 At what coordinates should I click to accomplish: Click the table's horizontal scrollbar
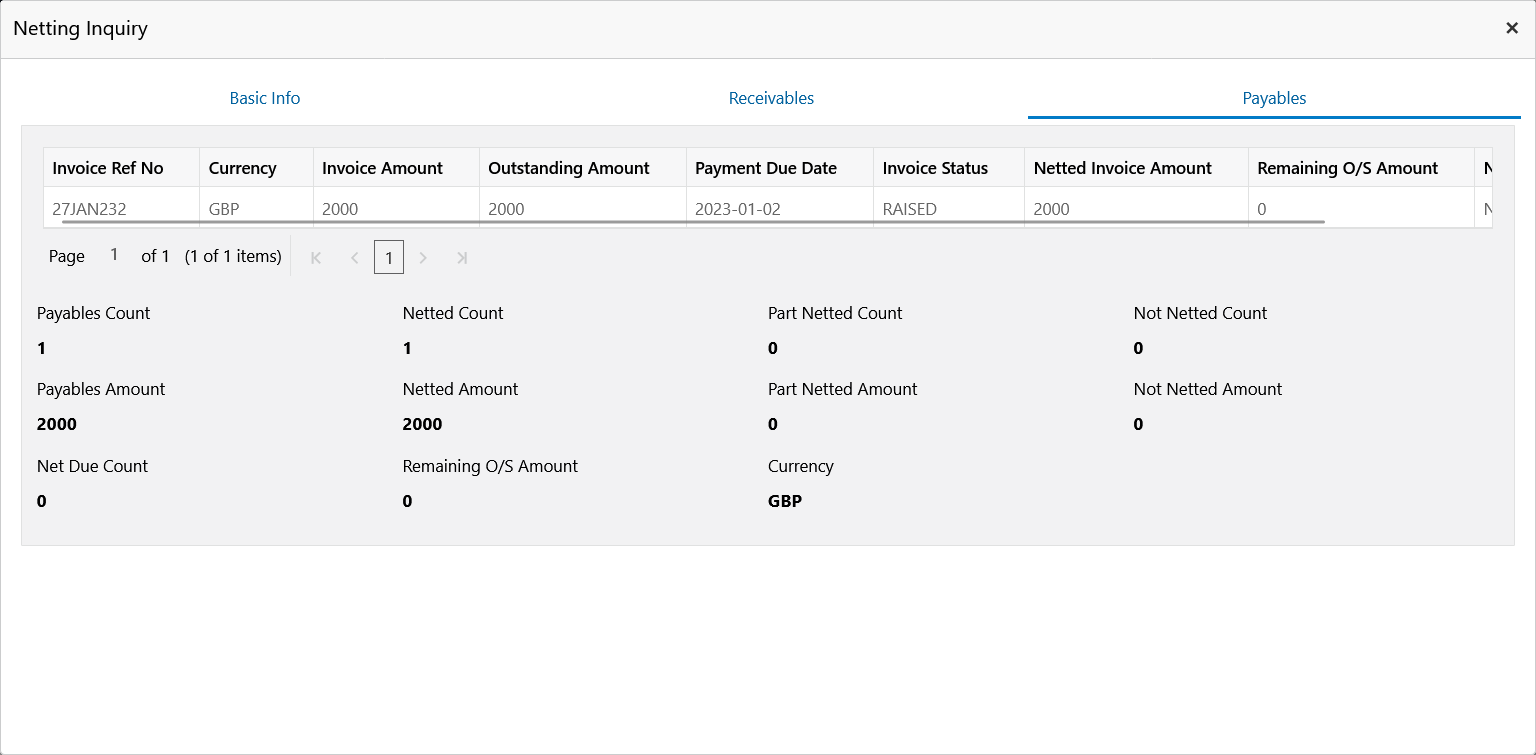(x=693, y=221)
